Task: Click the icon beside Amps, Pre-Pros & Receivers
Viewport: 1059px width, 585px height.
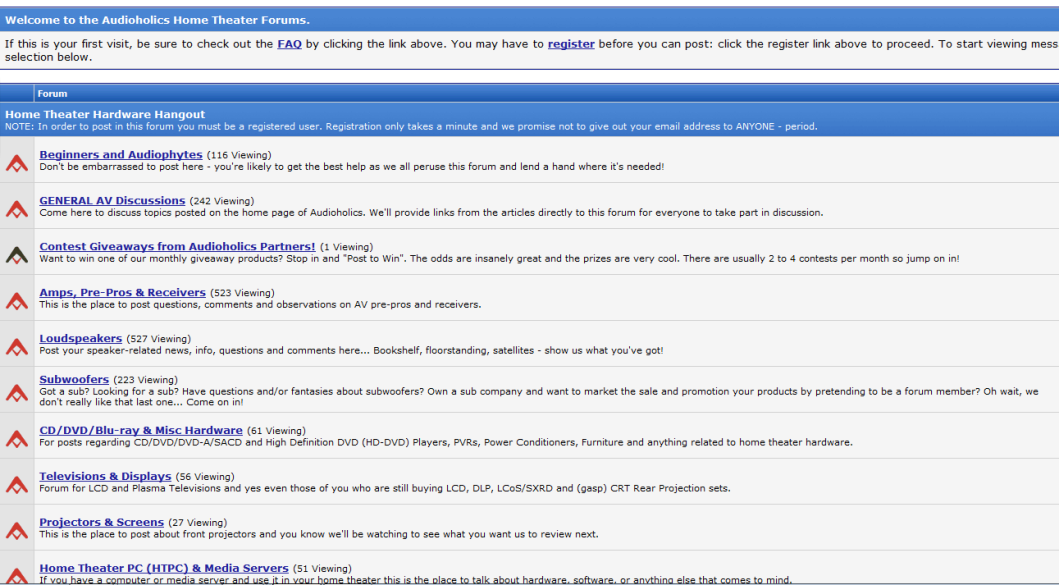Action: coord(16,300)
